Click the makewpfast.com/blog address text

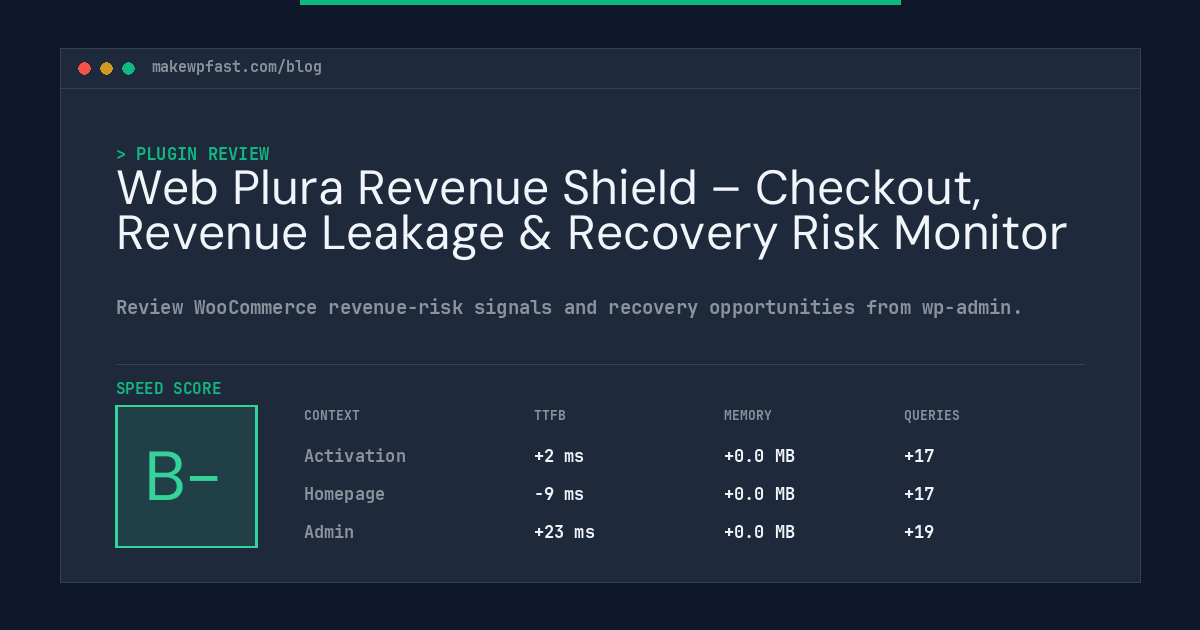pyautogui.click(x=237, y=67)
